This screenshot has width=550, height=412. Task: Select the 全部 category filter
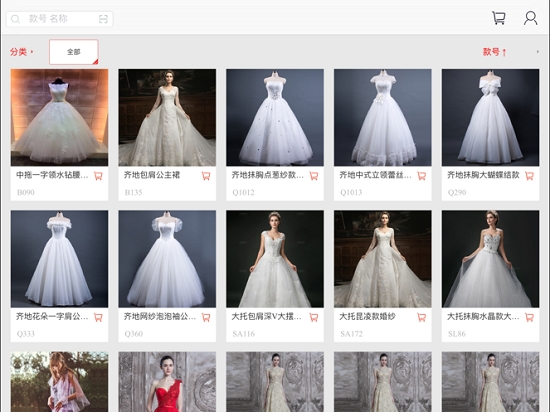click(74, 52)
